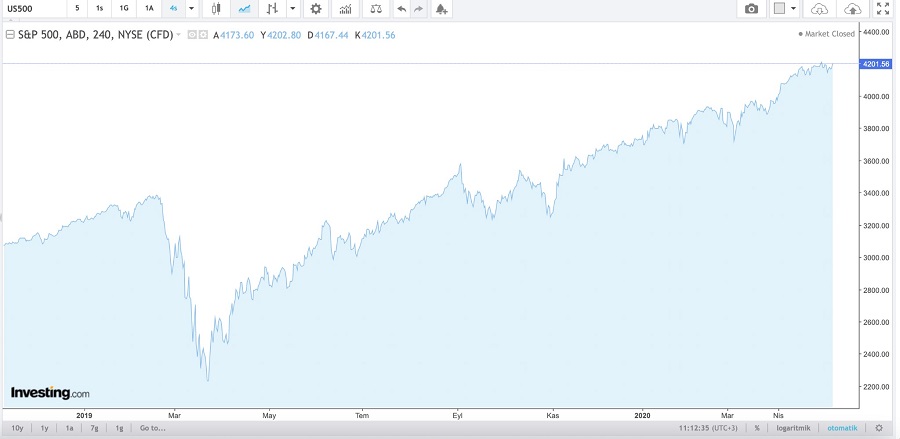Load chart layout from cloud download icon
Screen dimensions: 900x439
coord(820,9)
